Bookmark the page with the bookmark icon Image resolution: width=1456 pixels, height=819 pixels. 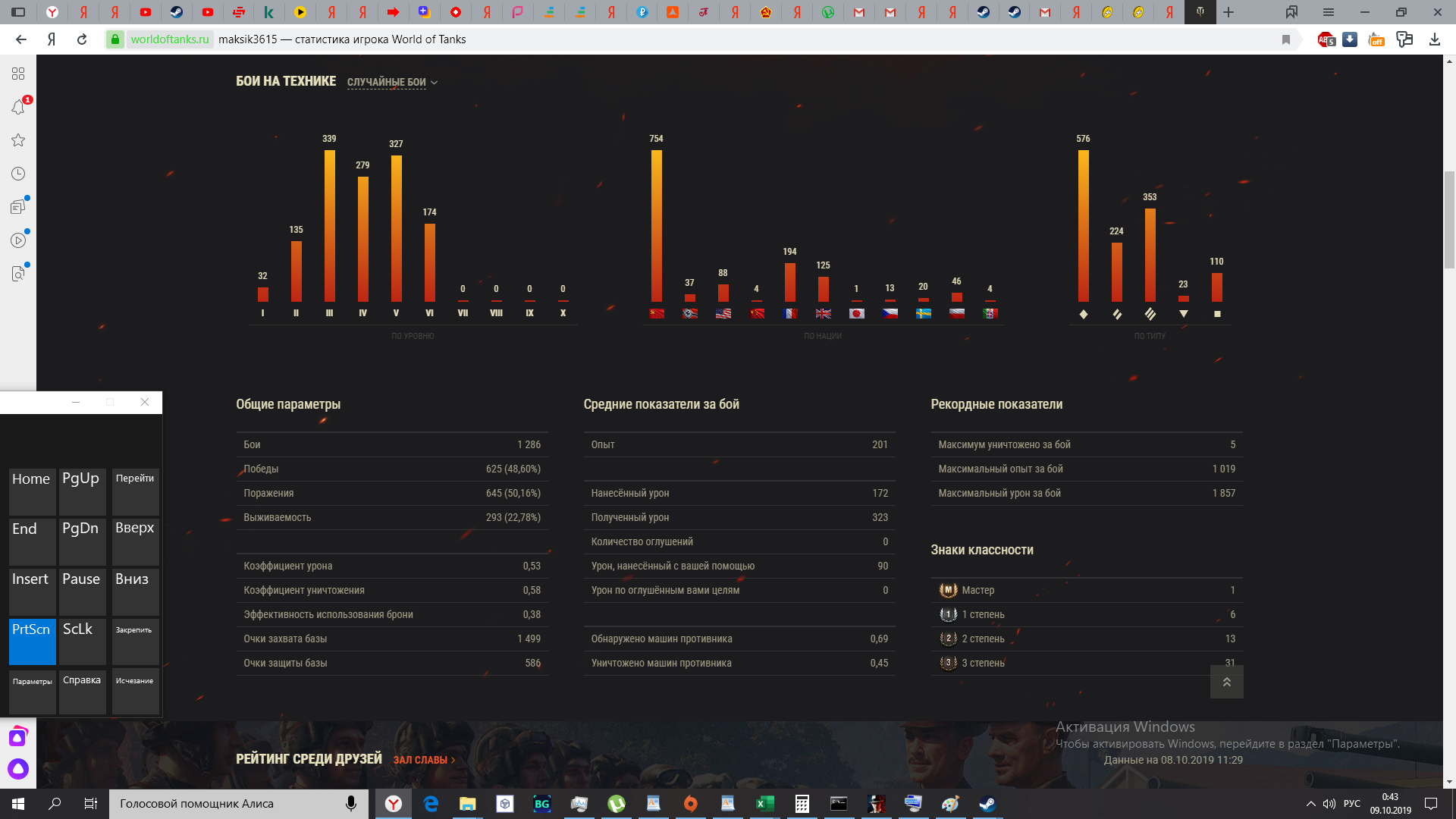[1285, 39]
